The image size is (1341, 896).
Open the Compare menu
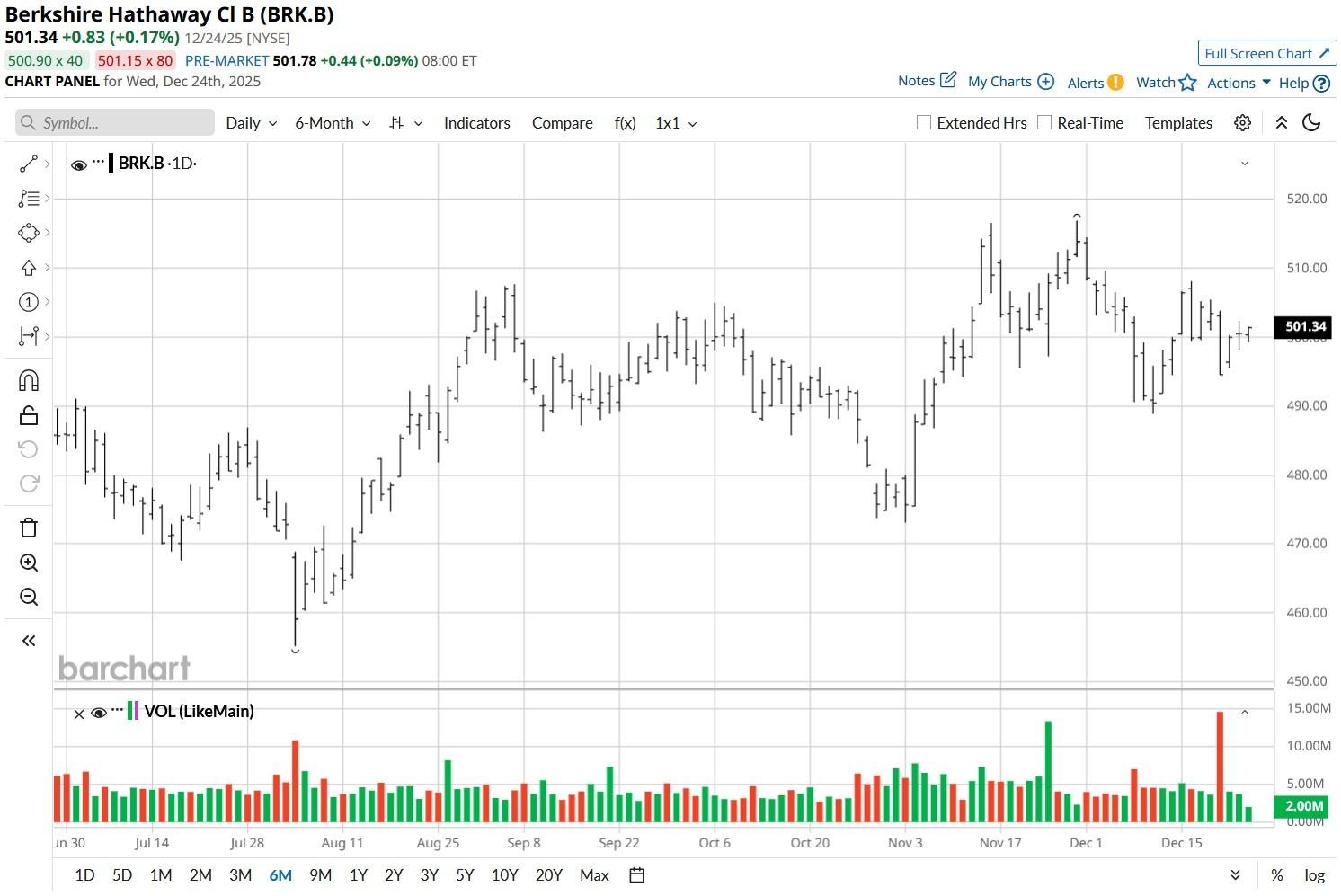(562, 123)
